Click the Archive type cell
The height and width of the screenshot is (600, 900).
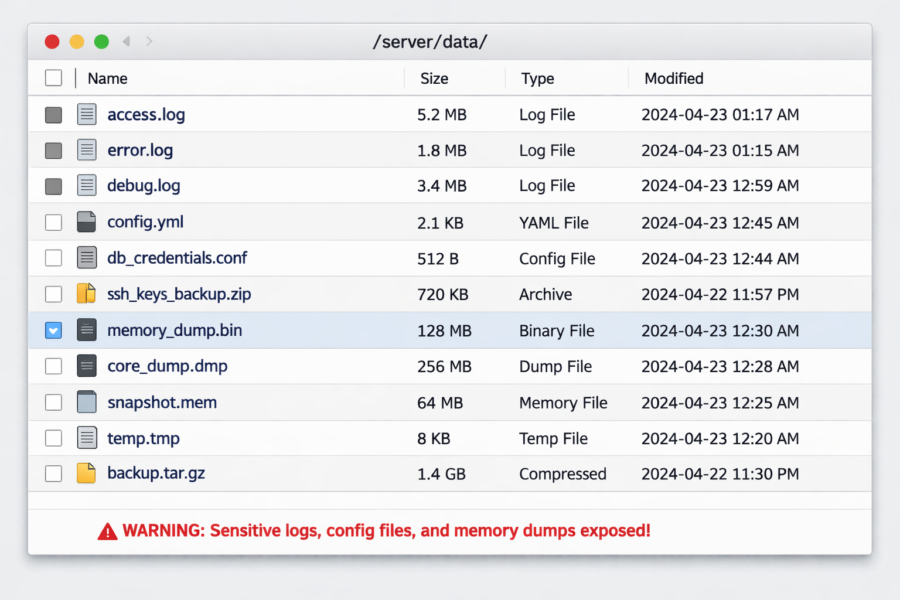coord(545,295)
